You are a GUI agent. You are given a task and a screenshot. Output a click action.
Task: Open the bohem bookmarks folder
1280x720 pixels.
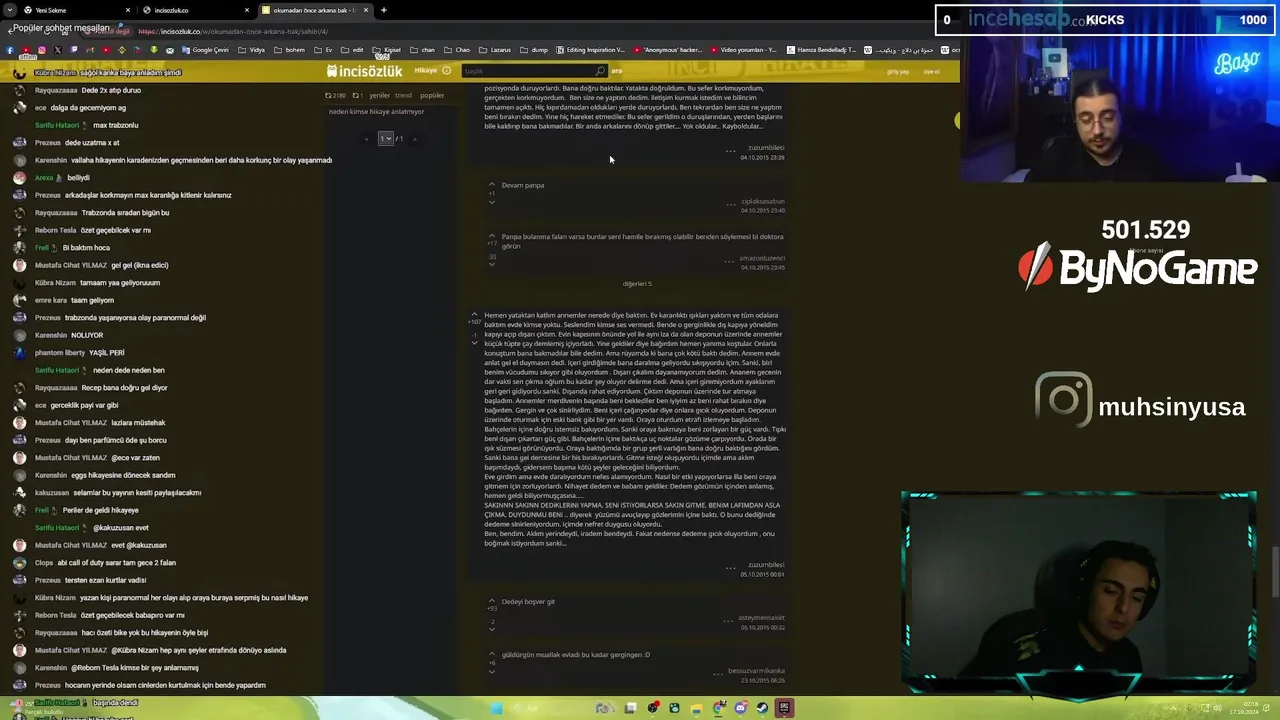click(x=290, y=50)
